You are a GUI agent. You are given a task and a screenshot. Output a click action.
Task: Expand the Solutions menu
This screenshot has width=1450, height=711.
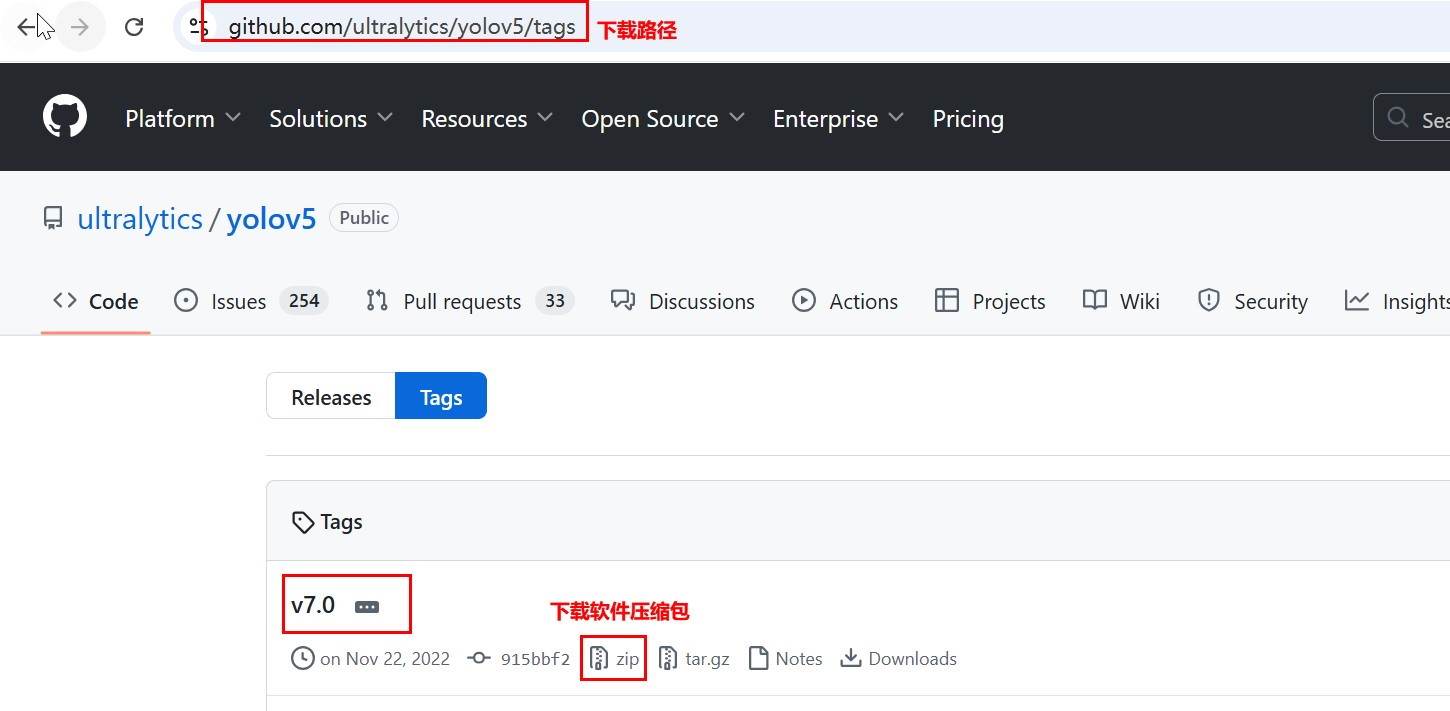(331, 118)
